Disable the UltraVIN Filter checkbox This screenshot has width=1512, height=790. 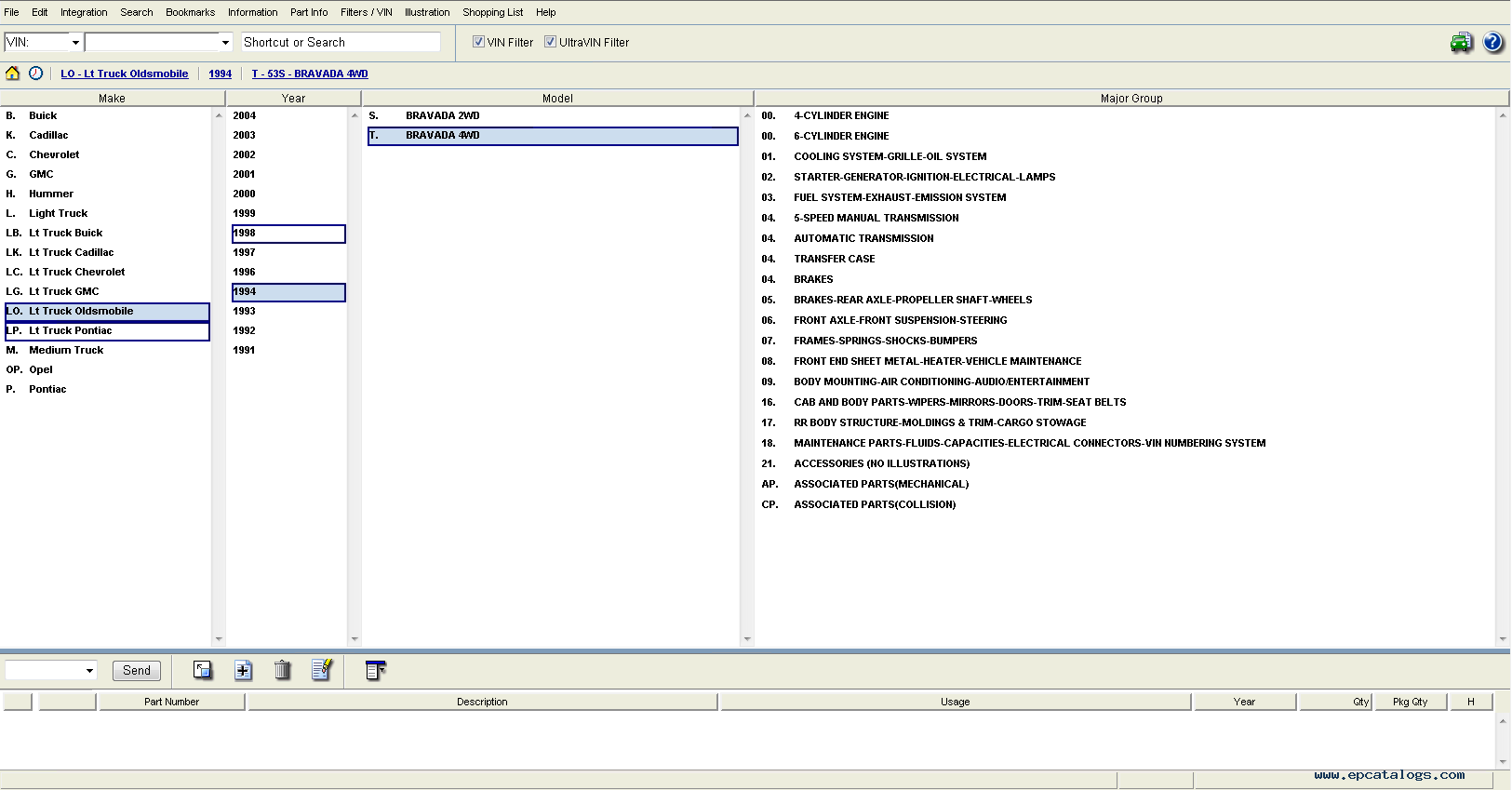click(x=550, y=42)
